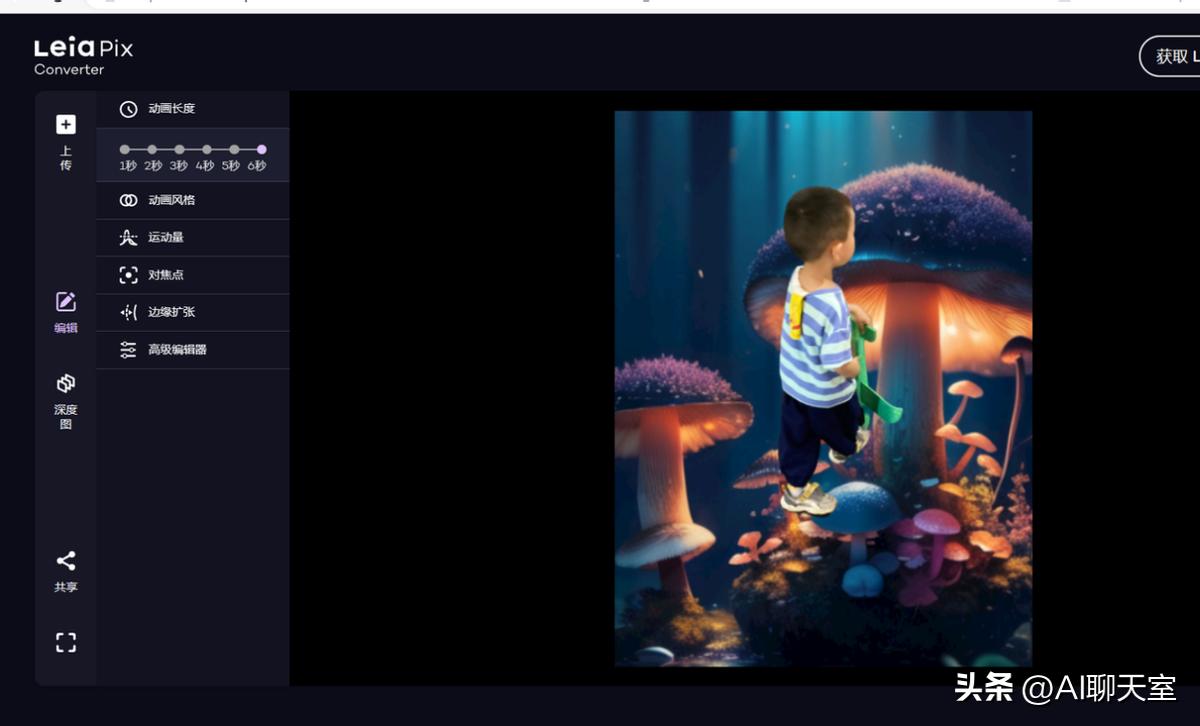Click the motion amount icon beside 运动量
1200x726 pixels.
coord(128,237)
